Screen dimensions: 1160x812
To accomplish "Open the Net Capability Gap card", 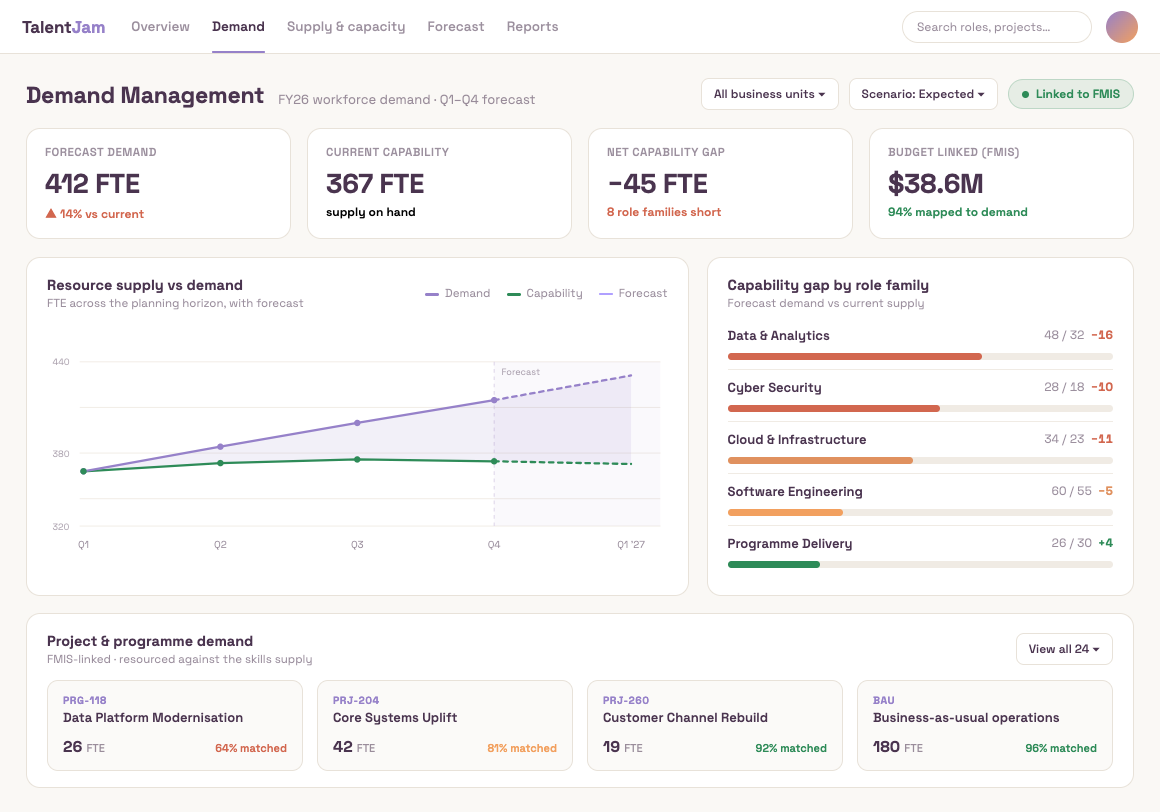I will [x=721, y=183].
